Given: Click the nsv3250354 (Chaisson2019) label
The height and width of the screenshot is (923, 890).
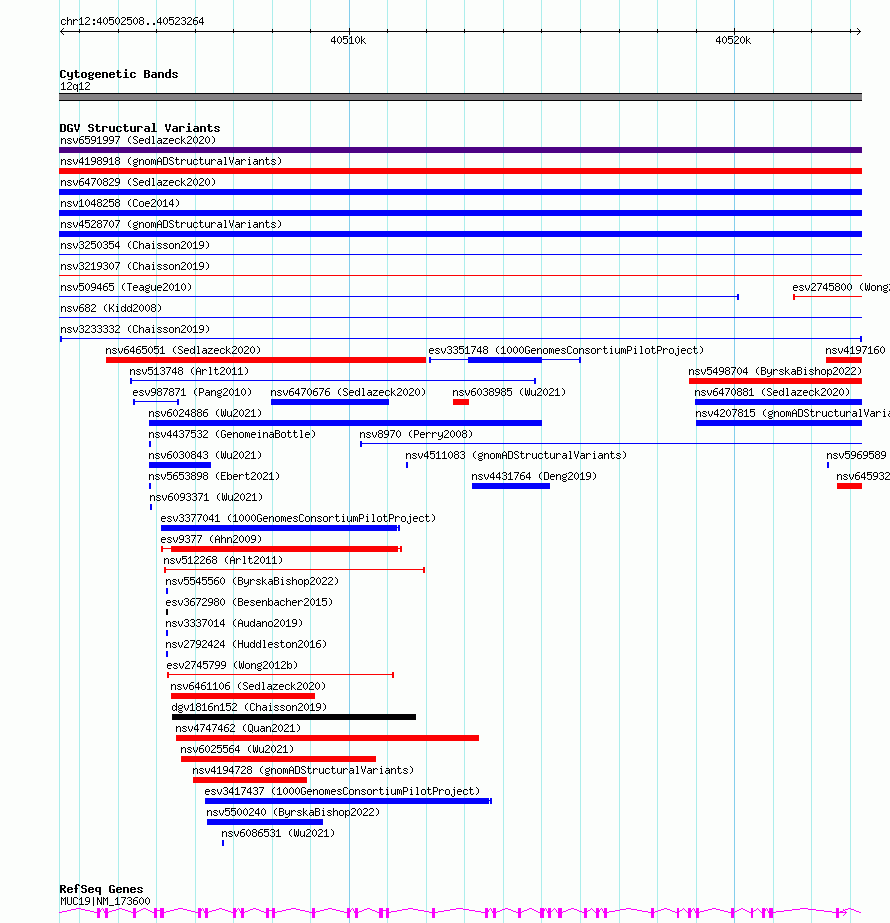Looking at the screenshot, I should [135, 245].
